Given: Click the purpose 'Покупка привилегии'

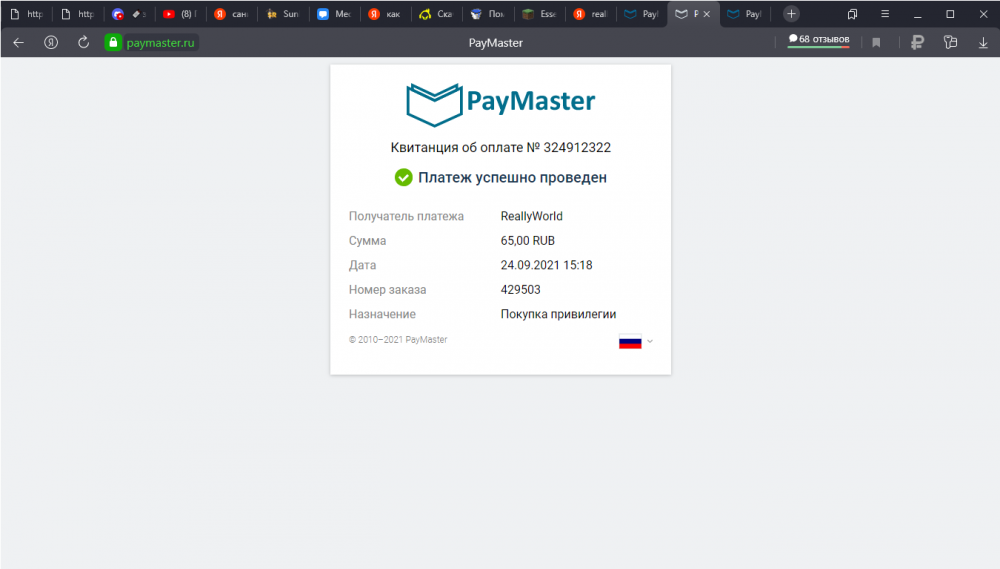Looking at the screenshot, I should tap(558, 314).
